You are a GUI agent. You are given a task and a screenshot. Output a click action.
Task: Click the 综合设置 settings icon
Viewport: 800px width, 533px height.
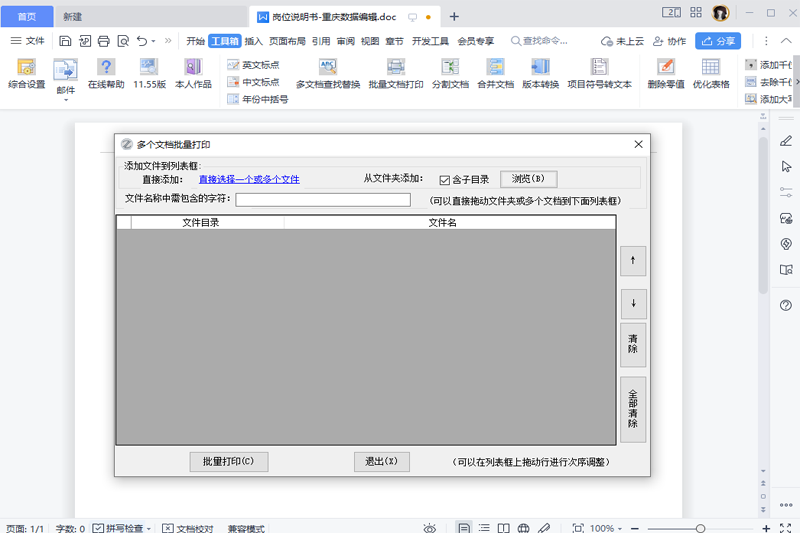(26, 68)
